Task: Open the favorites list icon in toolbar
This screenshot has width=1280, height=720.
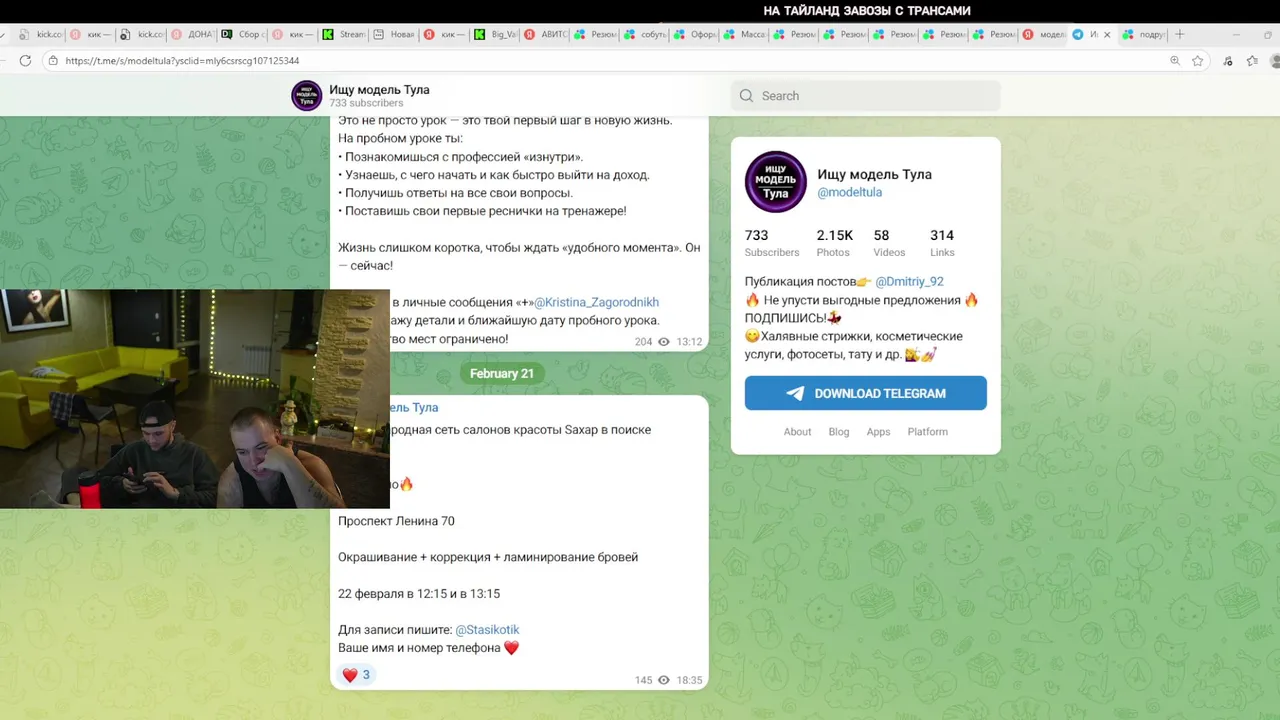Action: (1252, 61)
